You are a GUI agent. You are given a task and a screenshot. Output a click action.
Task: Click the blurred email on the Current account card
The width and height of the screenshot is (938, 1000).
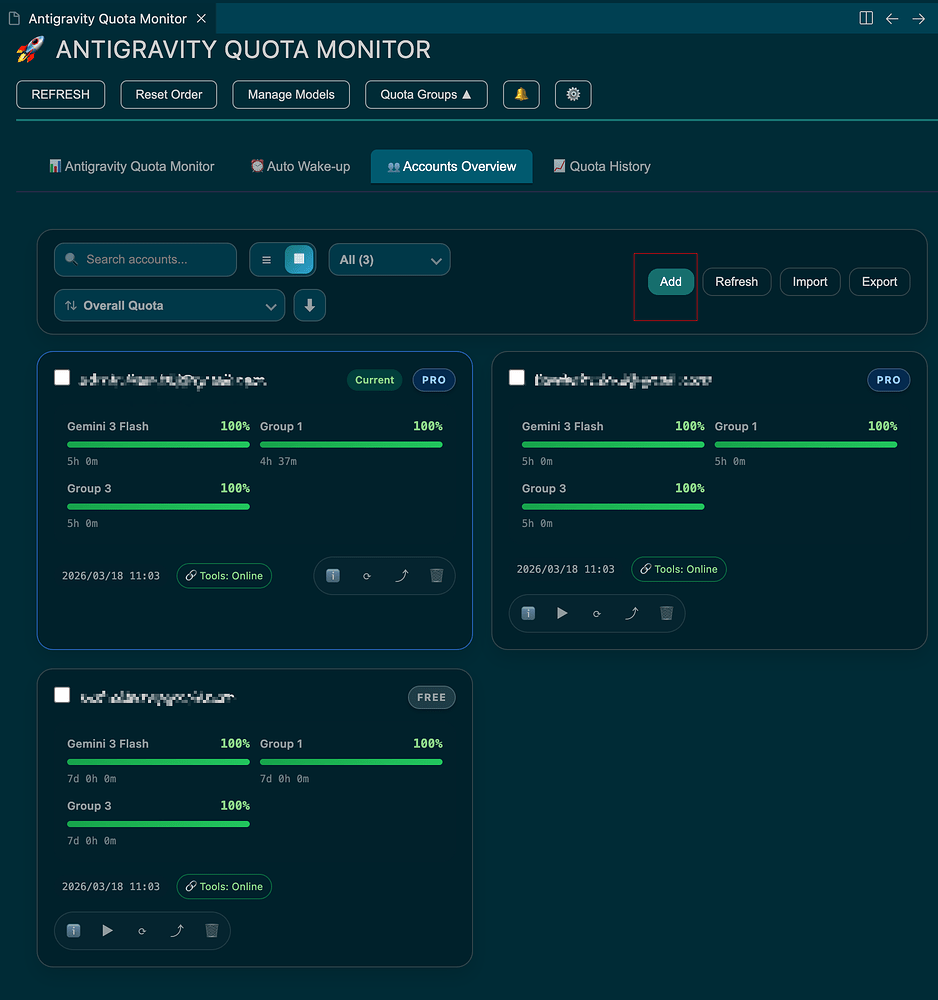(172, 381)
